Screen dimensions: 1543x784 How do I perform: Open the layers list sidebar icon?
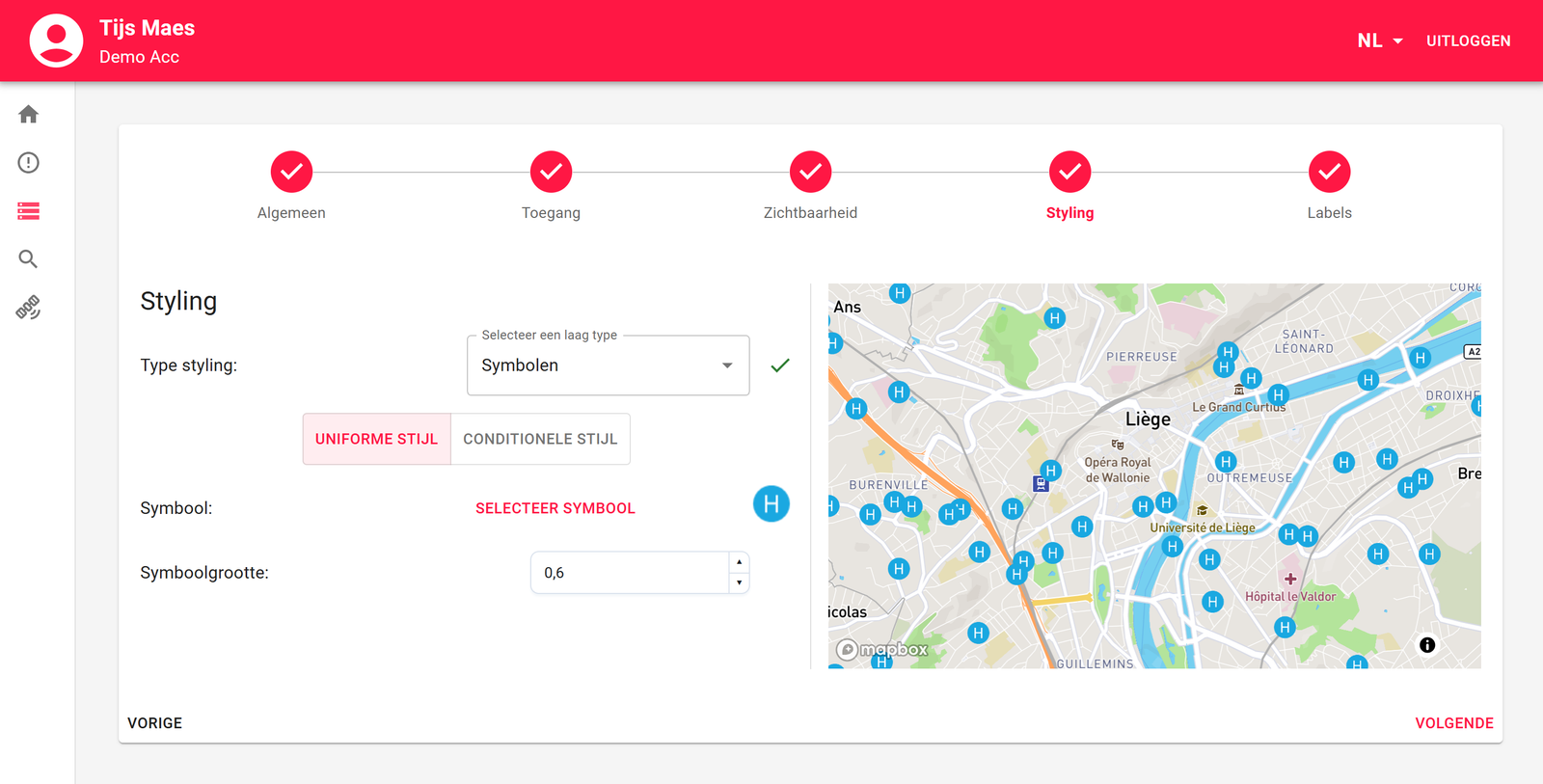pos(29,211)
